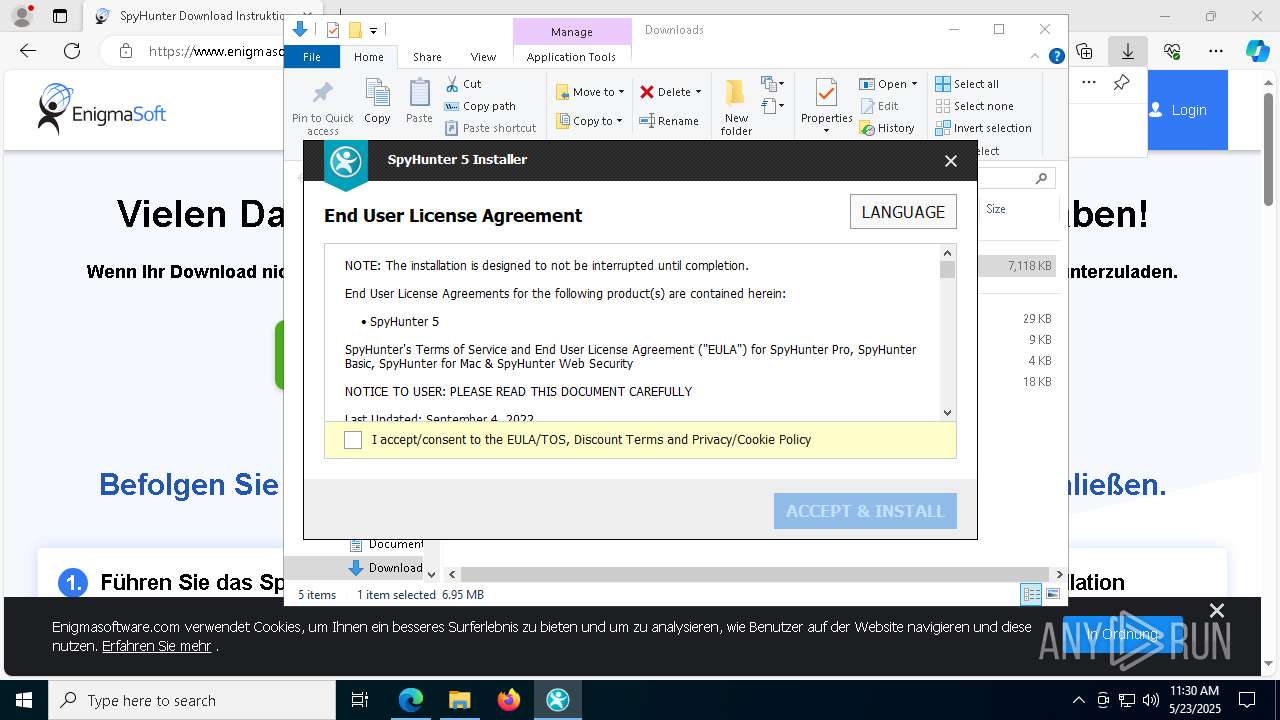
Task: Open the Application Tools ribbon tab
Action: click(x=571, y=57)
